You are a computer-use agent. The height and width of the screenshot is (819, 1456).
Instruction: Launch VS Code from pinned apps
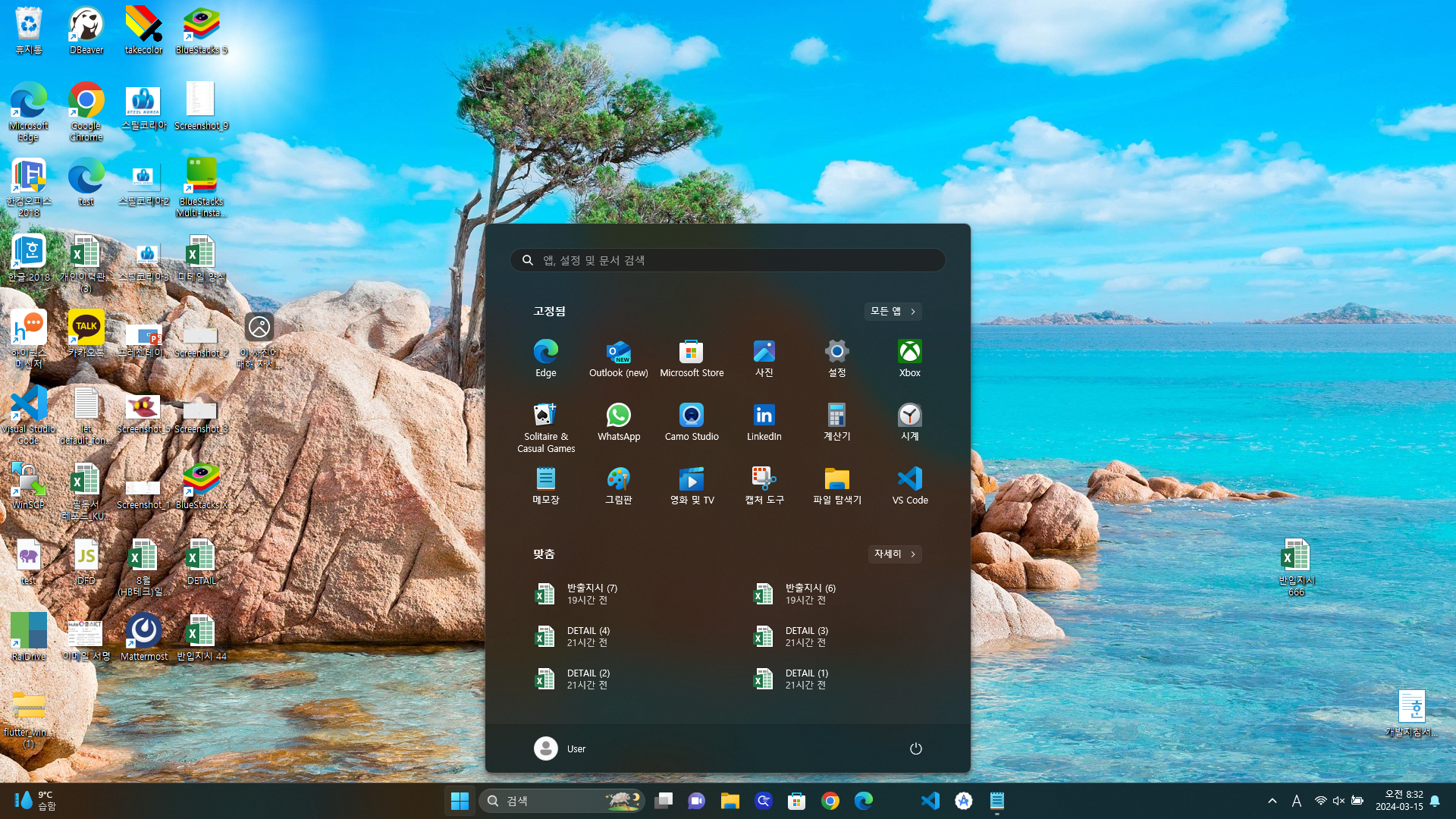(x=910, y=485)
